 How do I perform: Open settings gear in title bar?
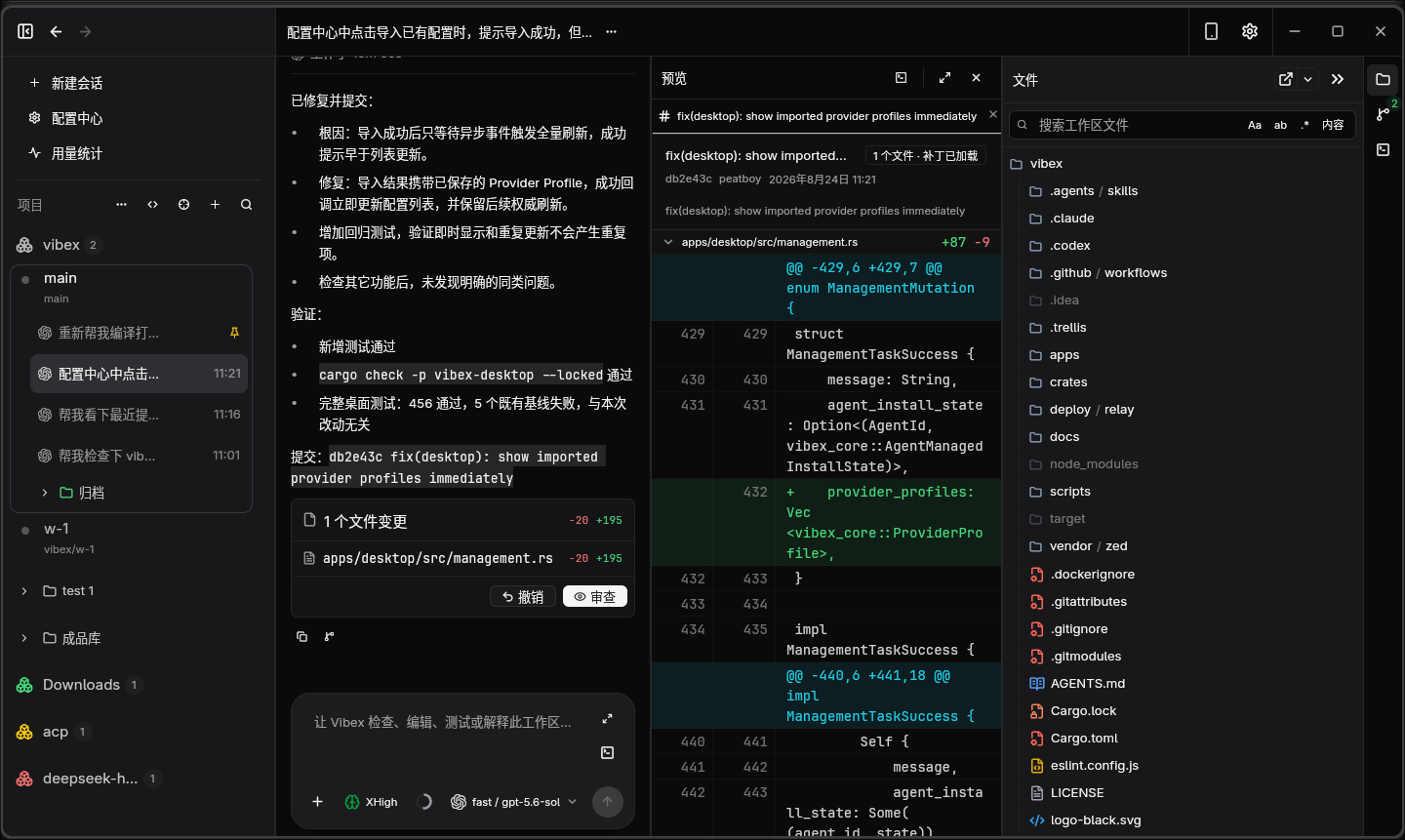(x=1250, y=31)
